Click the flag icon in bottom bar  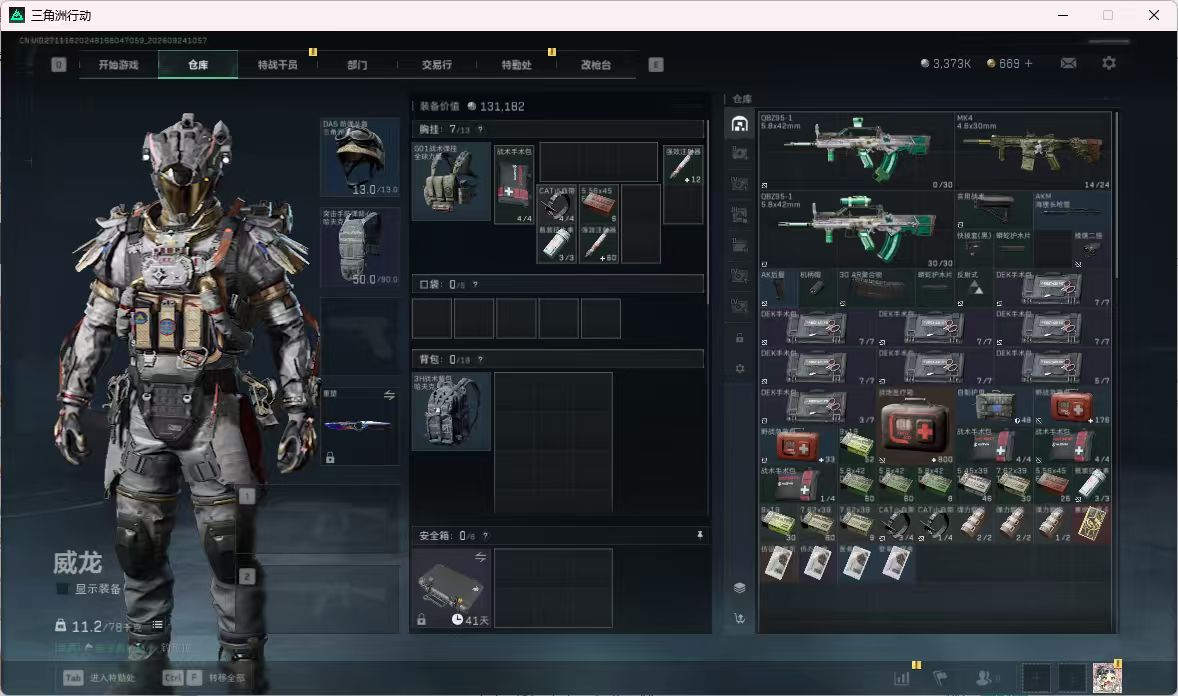940,678
